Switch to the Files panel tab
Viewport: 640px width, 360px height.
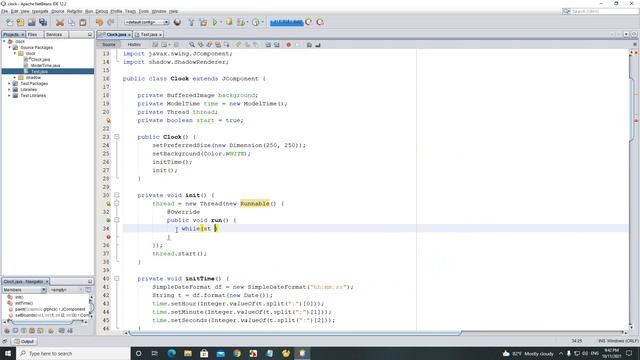[x=33, y=35]
